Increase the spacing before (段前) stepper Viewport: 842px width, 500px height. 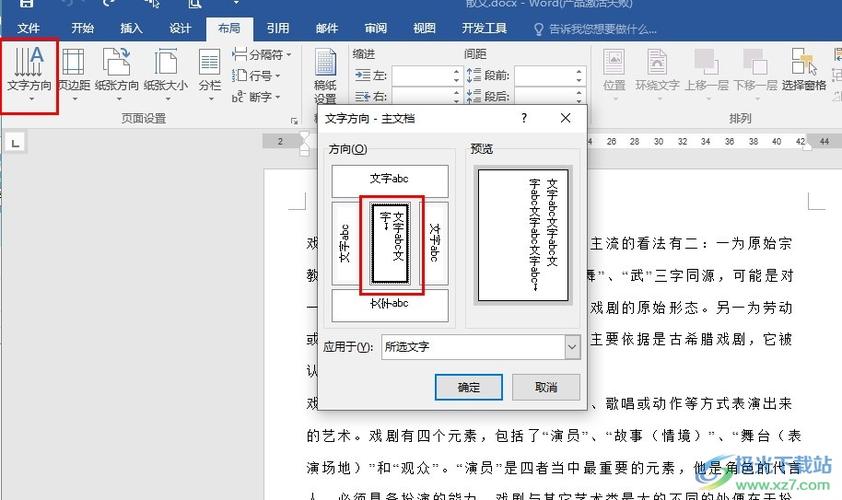tap(579, 71)
